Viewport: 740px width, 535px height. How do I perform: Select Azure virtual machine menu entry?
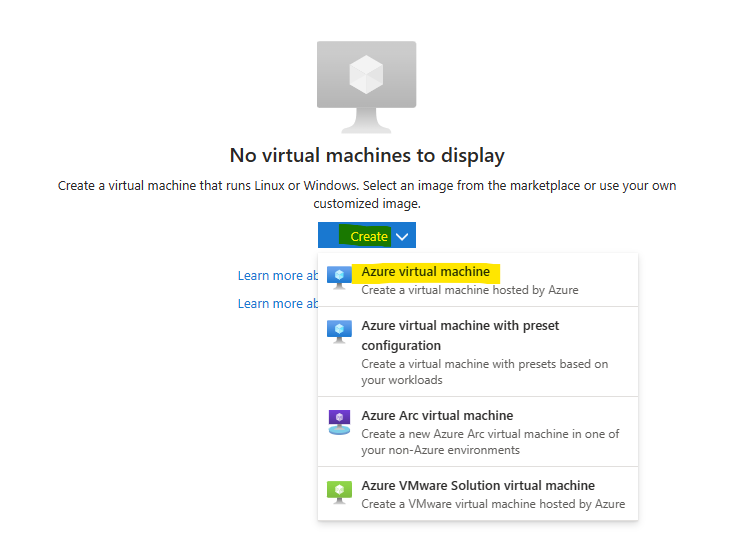[x=478, y=280]
